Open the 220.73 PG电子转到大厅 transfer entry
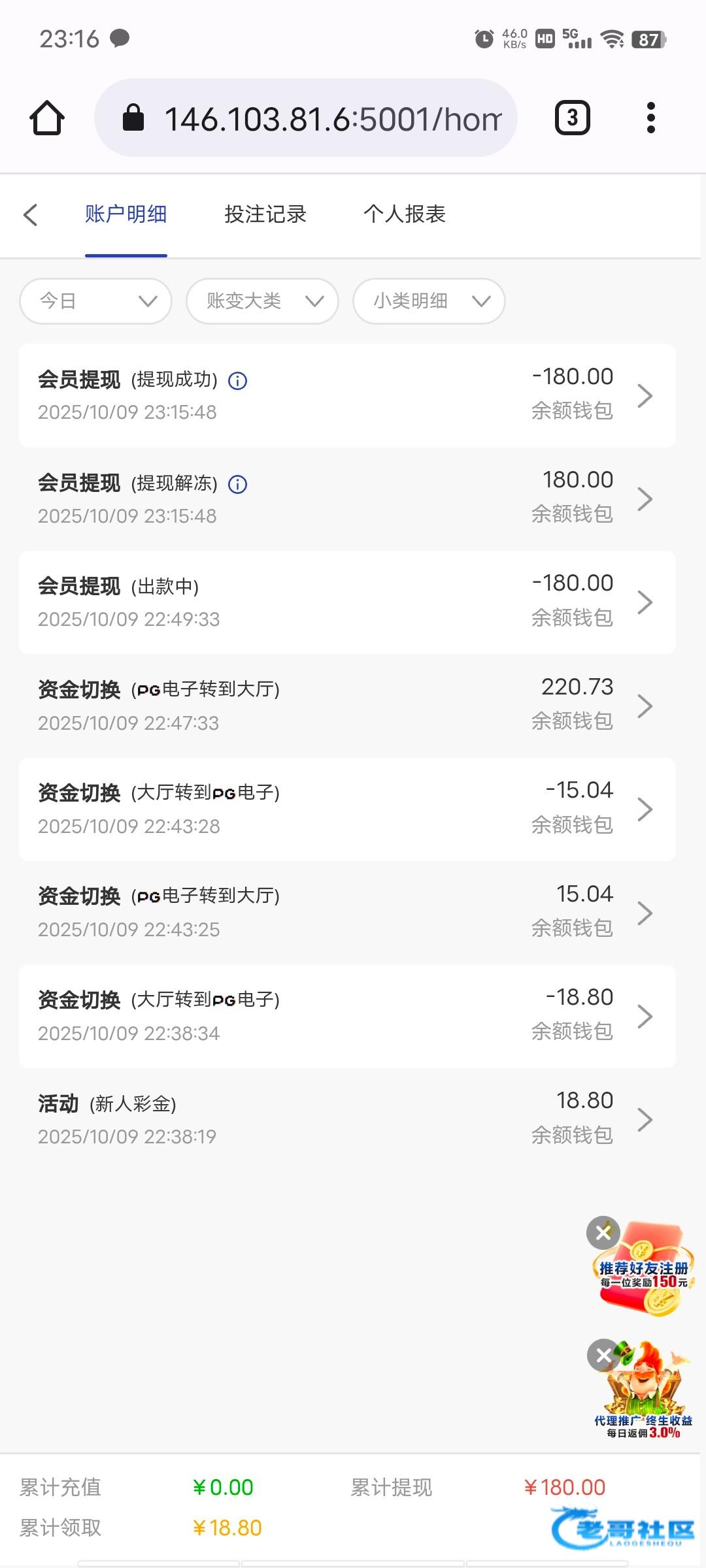Viewport: 706px width, 1568px height. click(x=346, y=706)
